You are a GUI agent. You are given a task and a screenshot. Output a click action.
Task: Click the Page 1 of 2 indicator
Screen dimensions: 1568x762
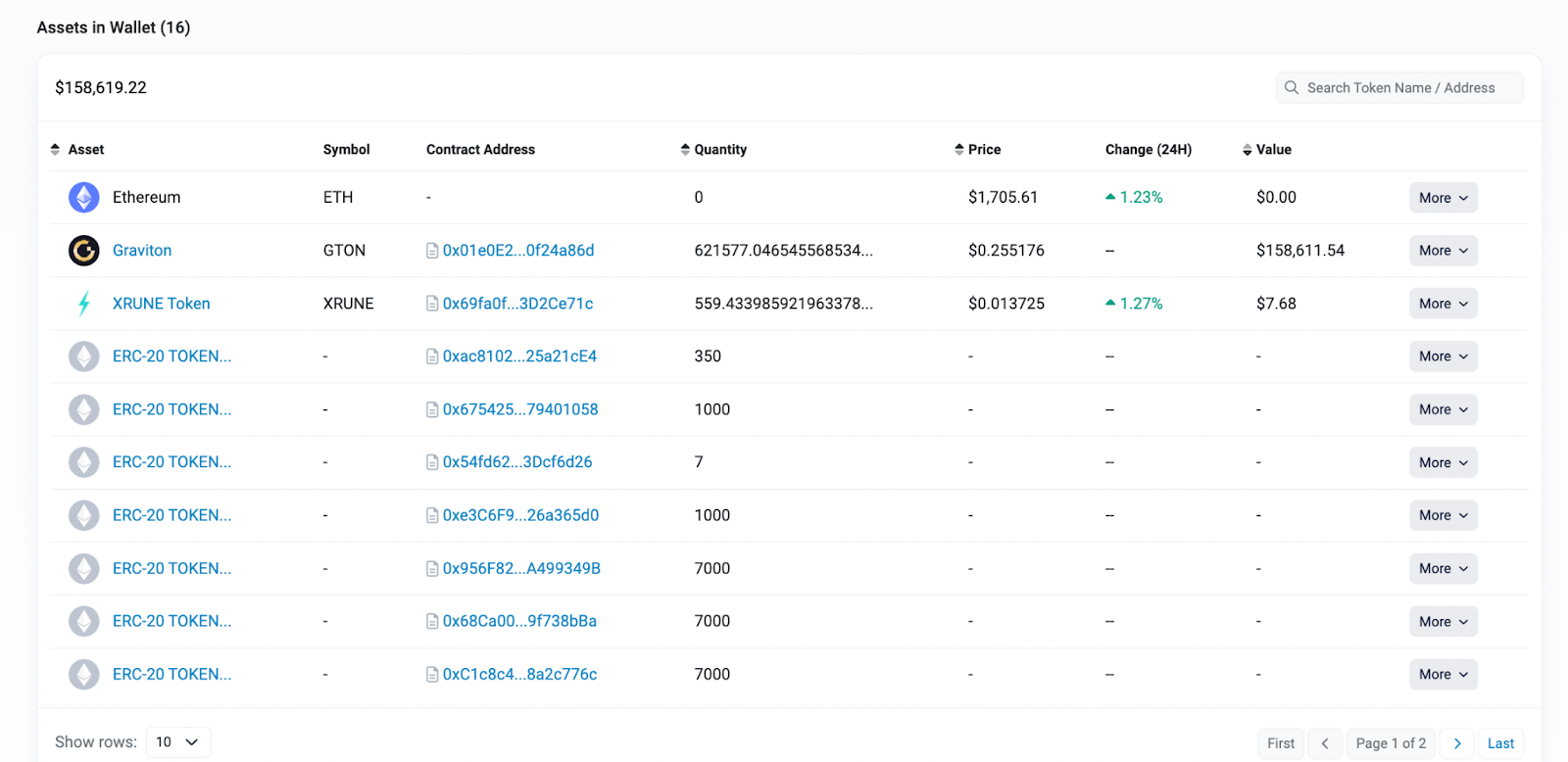tap(1391, 743)
